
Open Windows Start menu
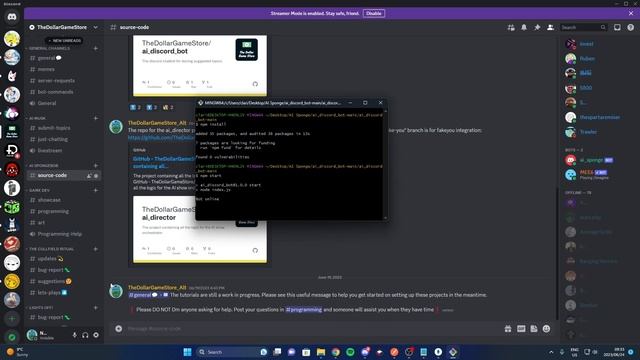tap(187, 352)
